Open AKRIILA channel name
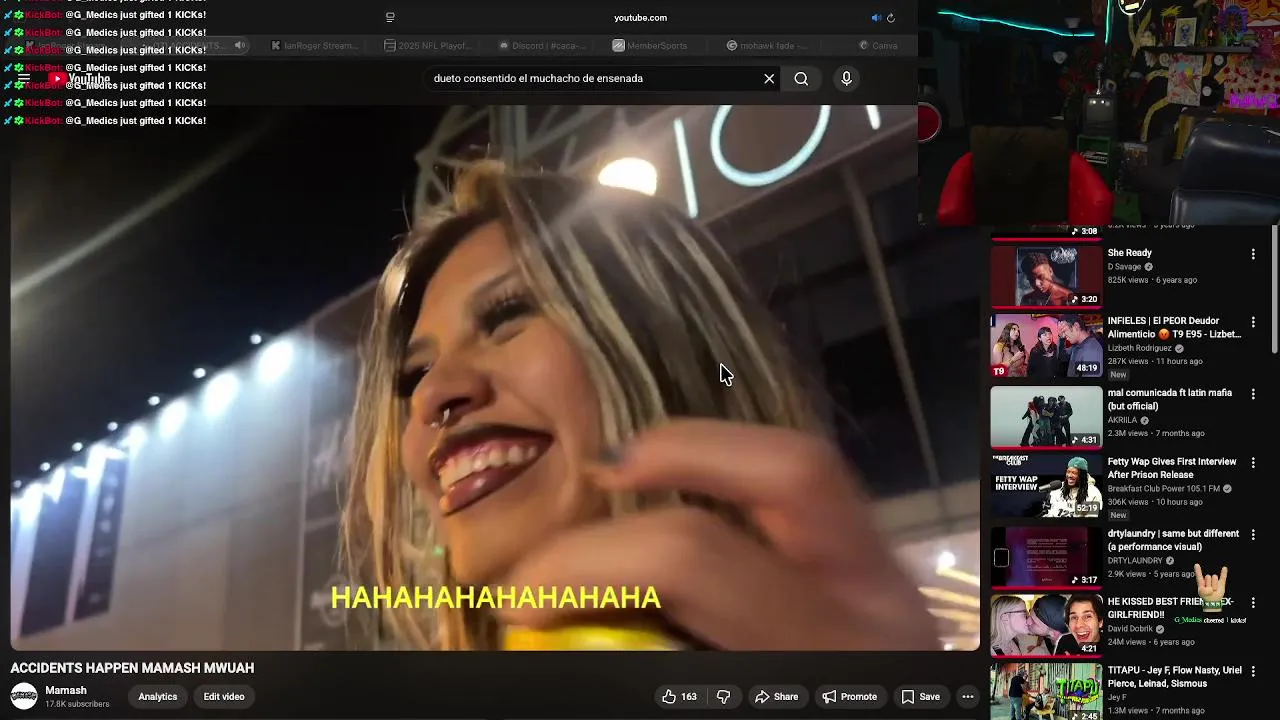 coord(1123,420)
